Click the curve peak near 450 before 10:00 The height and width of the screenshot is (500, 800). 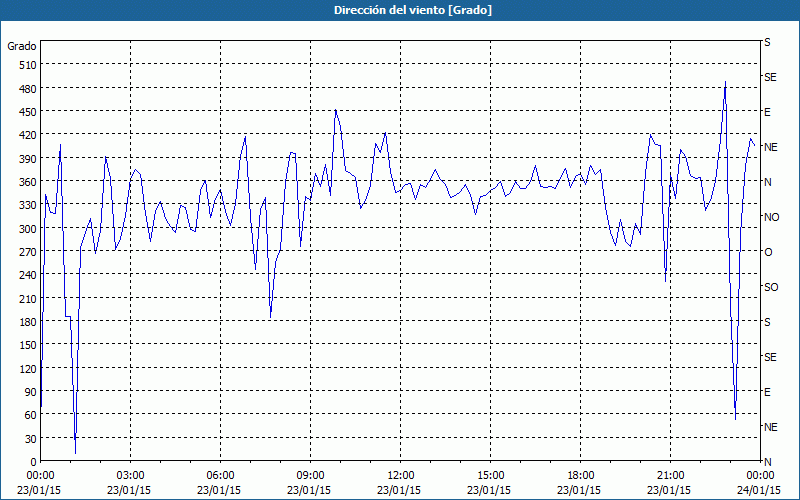pos(335,110)
